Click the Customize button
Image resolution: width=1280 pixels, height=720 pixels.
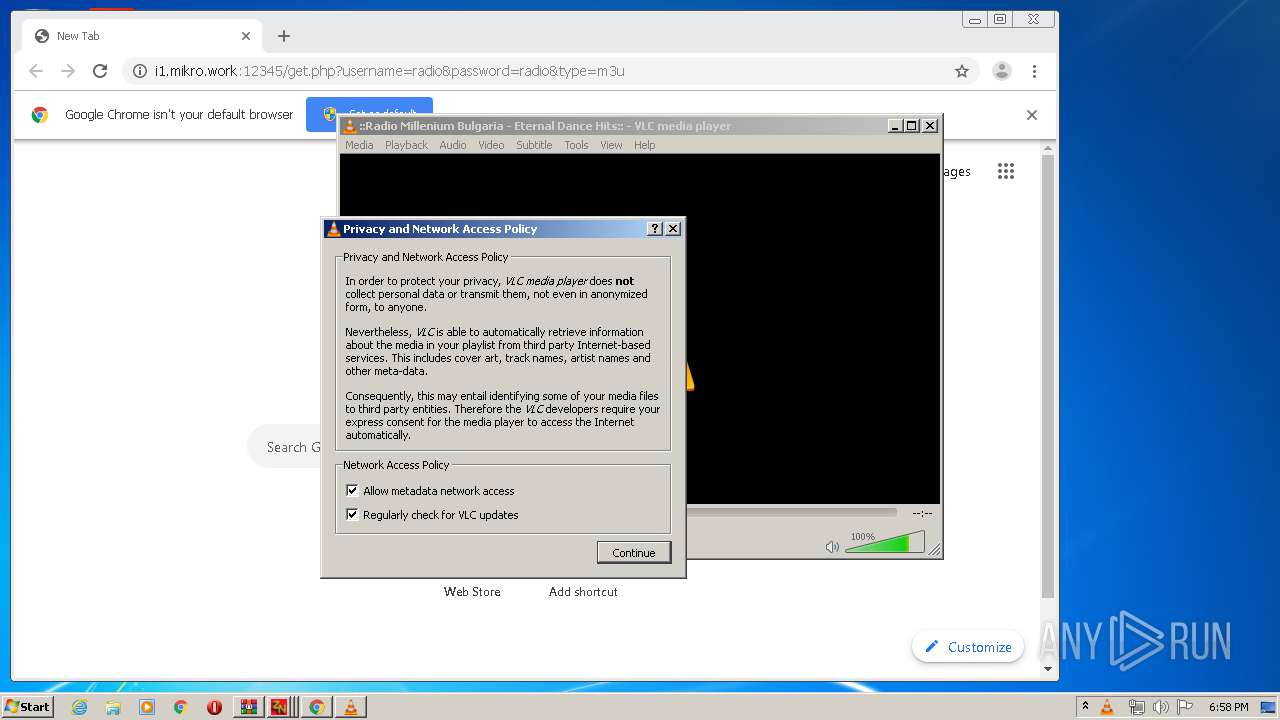point(968,647)
